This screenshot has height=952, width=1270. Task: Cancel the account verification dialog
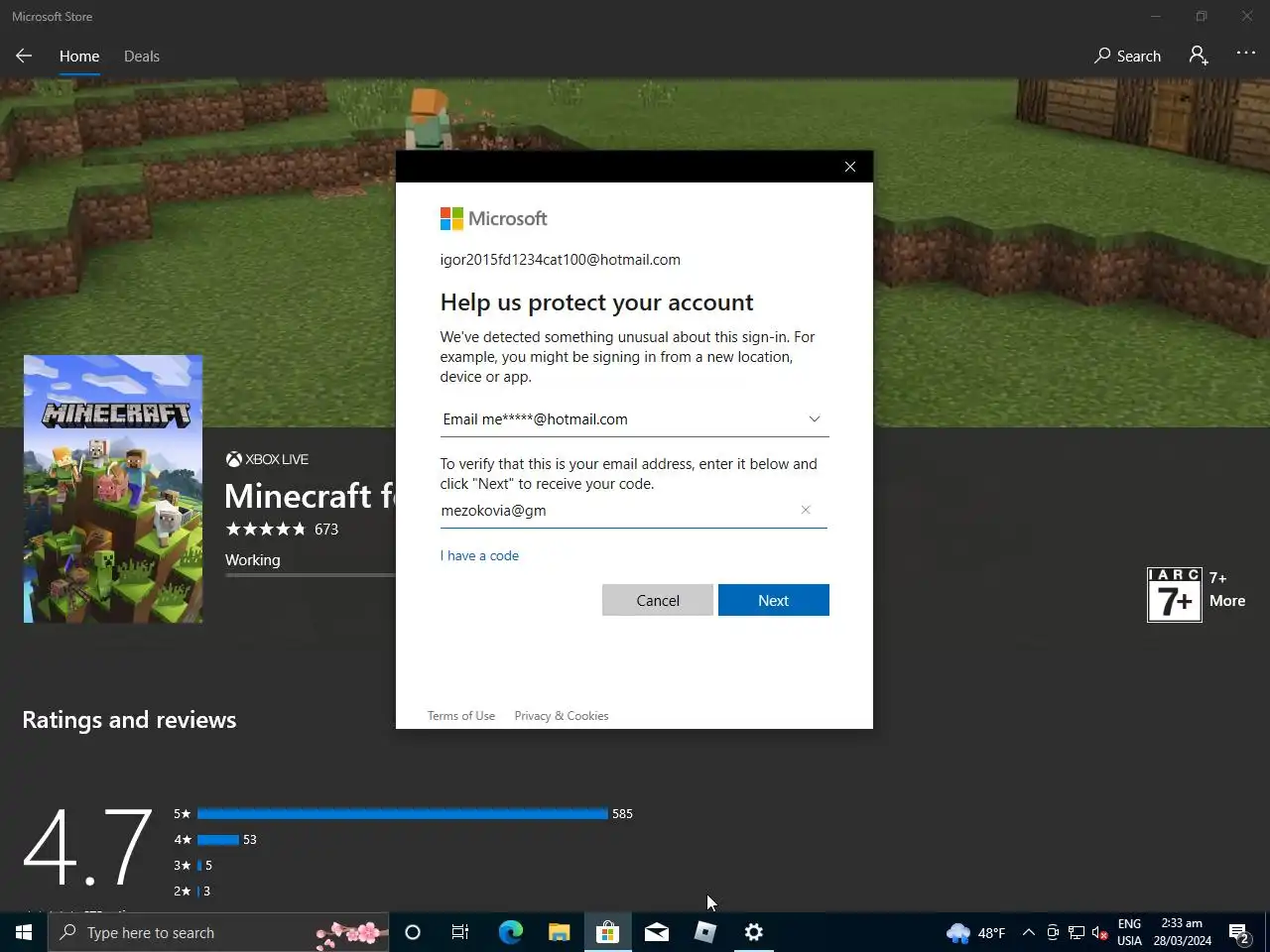(658, 600)
